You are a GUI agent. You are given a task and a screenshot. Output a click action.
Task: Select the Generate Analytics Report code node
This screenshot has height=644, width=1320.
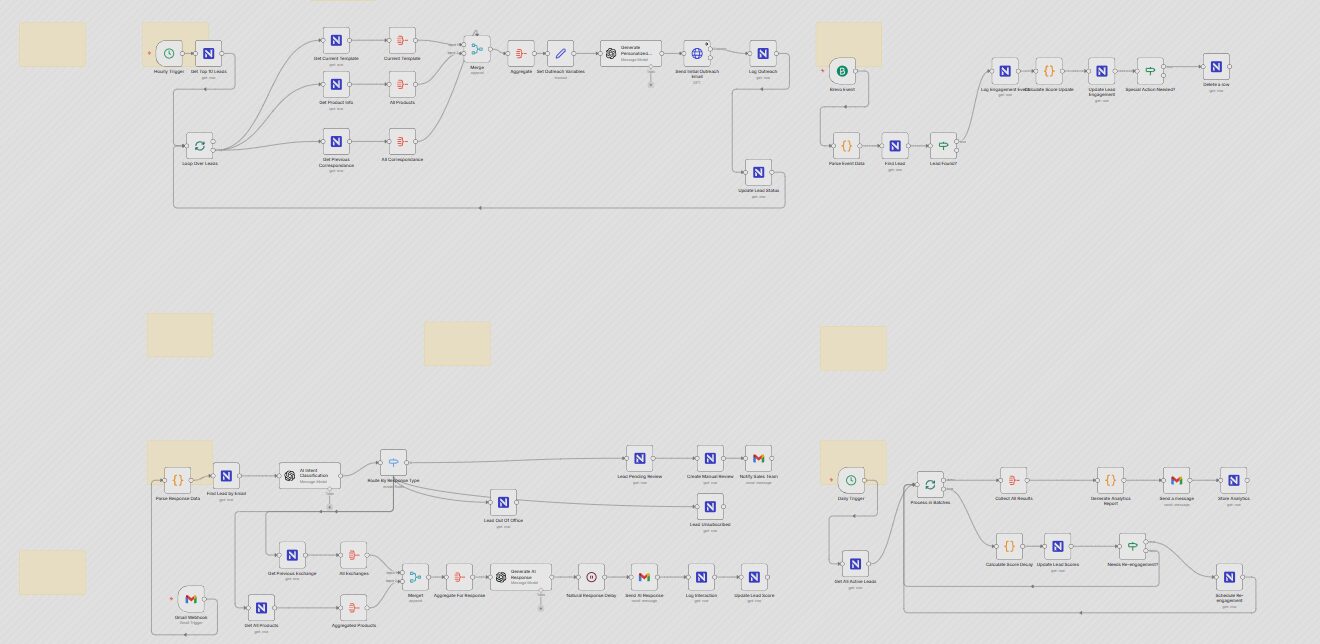[1110, 480]
